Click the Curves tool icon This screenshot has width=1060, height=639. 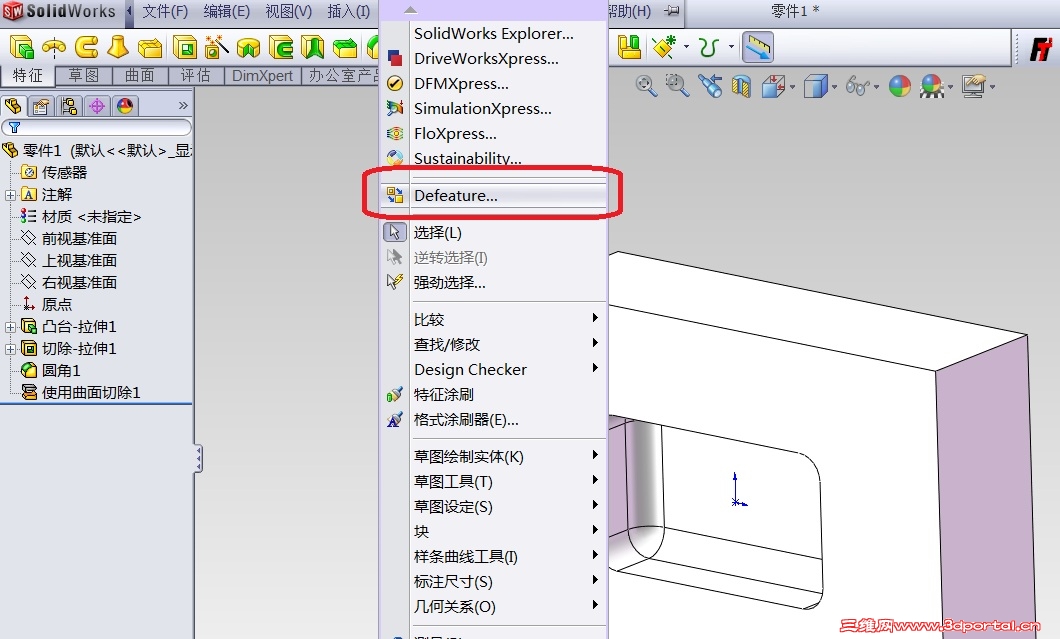point(708,47)
